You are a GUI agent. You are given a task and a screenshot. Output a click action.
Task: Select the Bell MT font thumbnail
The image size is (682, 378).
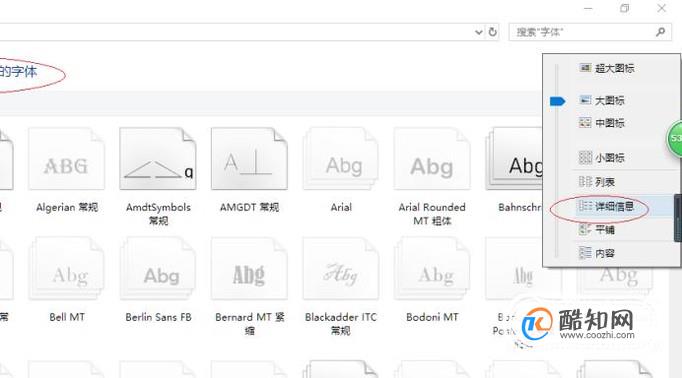(x=67, y=268)
